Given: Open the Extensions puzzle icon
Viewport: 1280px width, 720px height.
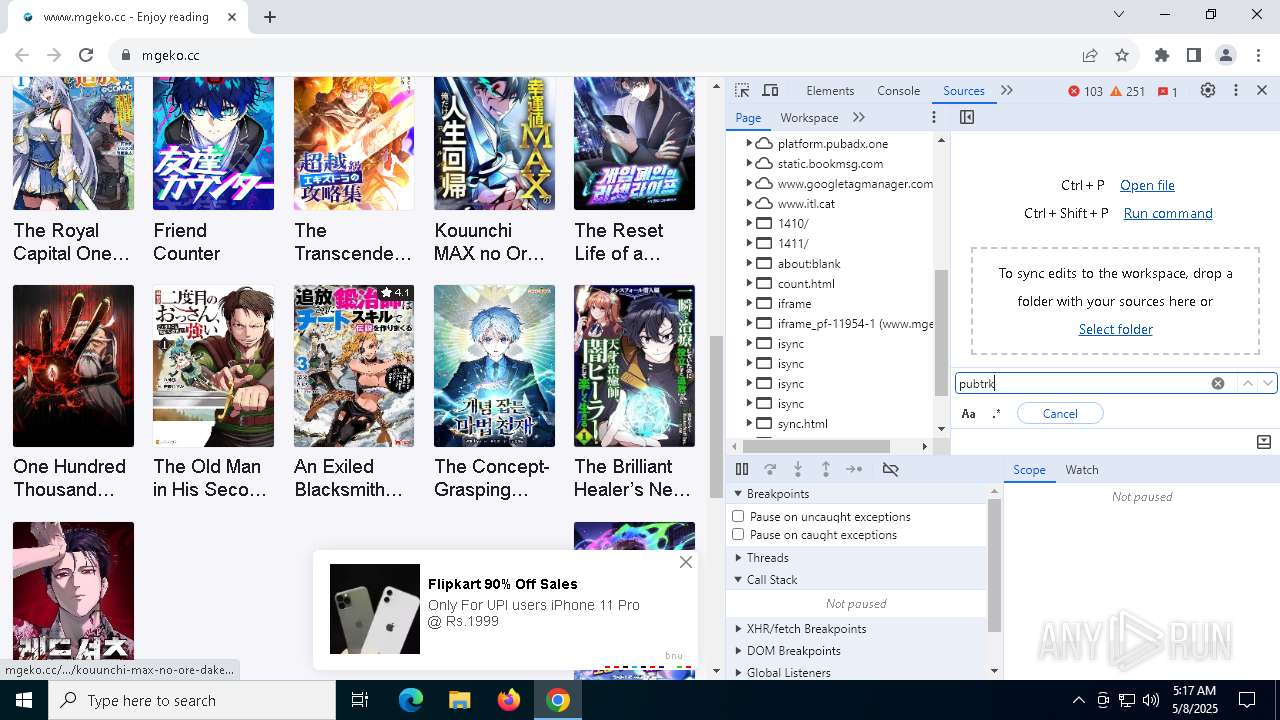Looking at the screenshot, I should (x=1162, y=55).
